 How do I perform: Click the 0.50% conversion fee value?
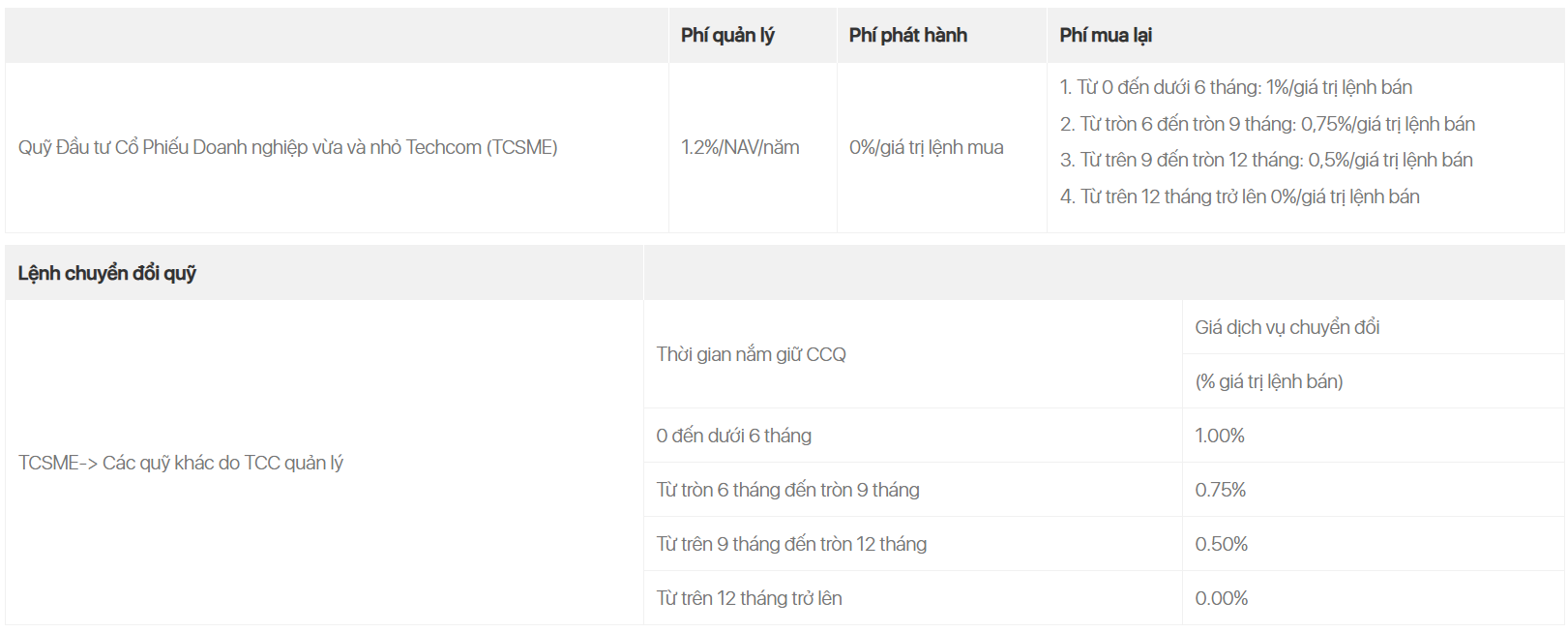(x=1221, y=544)
